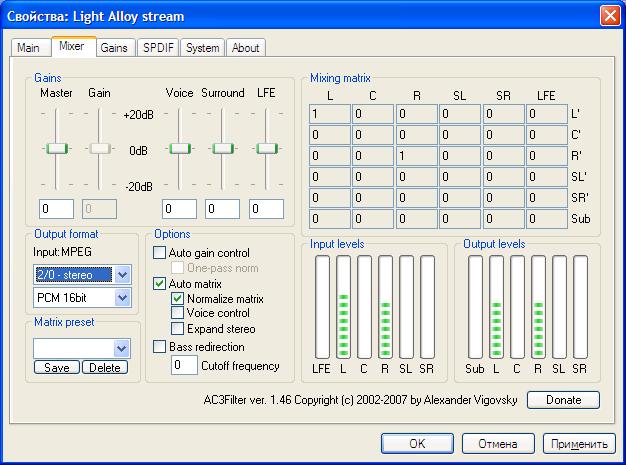This screenshot has height=465, width=626.
Task: Click the LFE gain slider handle
Action: (266, 149)
